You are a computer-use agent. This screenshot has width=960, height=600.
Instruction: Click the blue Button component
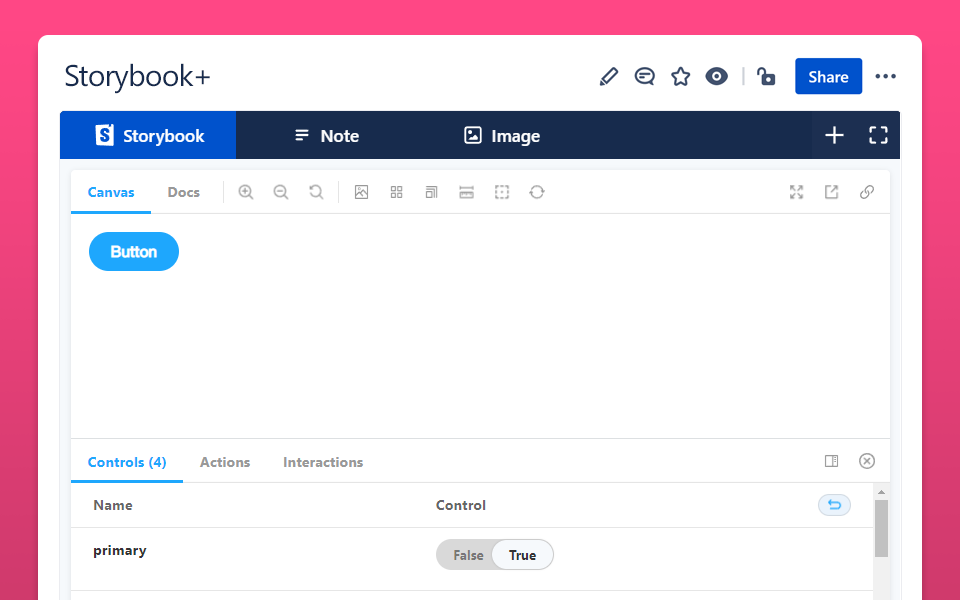point(134,252)
